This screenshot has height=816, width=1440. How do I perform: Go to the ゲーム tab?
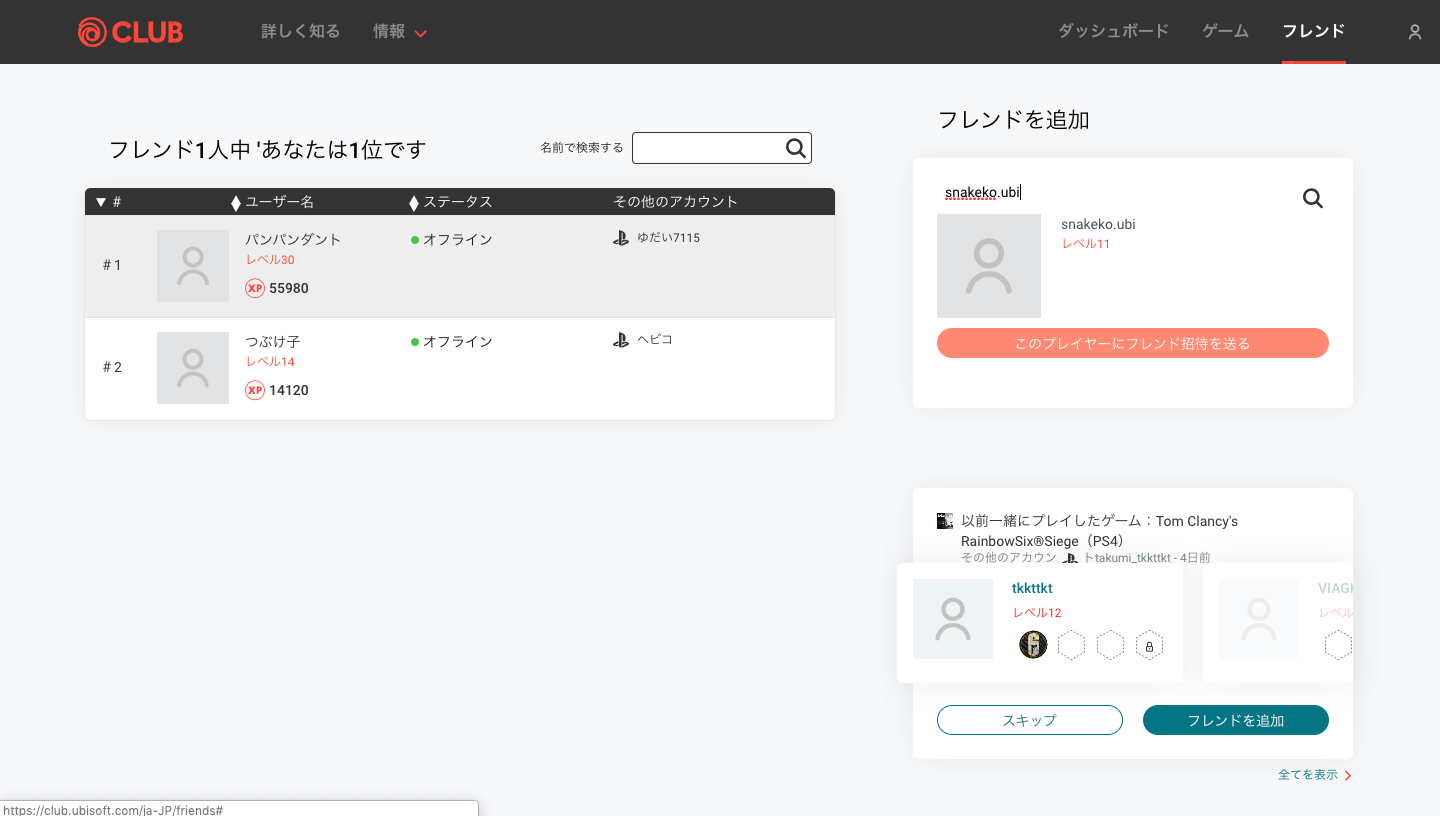point(1226,31)
